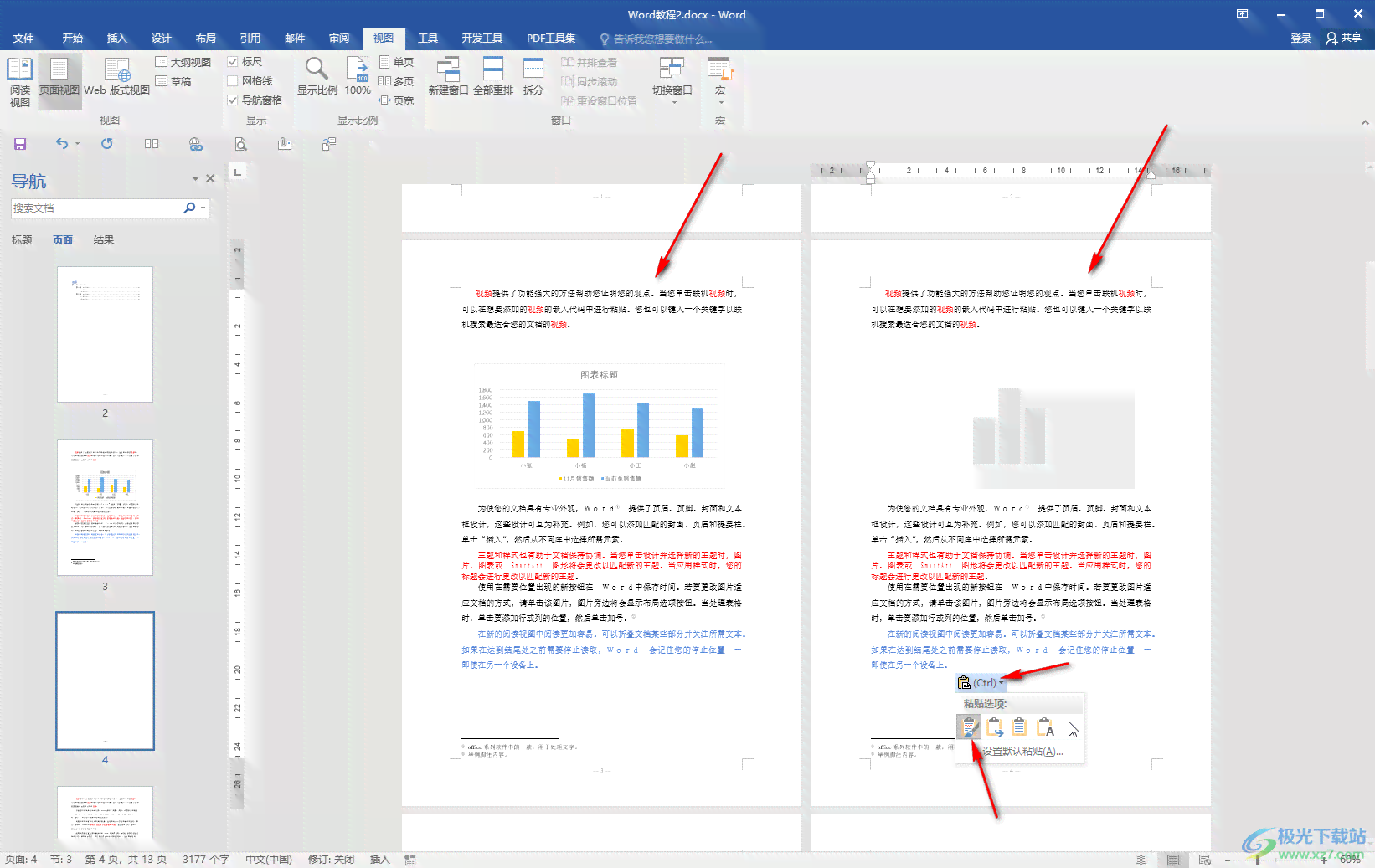Click Web Layout icon in status bar
The width and height of the screenshot is (1375, 868).
pos(1205,860)
